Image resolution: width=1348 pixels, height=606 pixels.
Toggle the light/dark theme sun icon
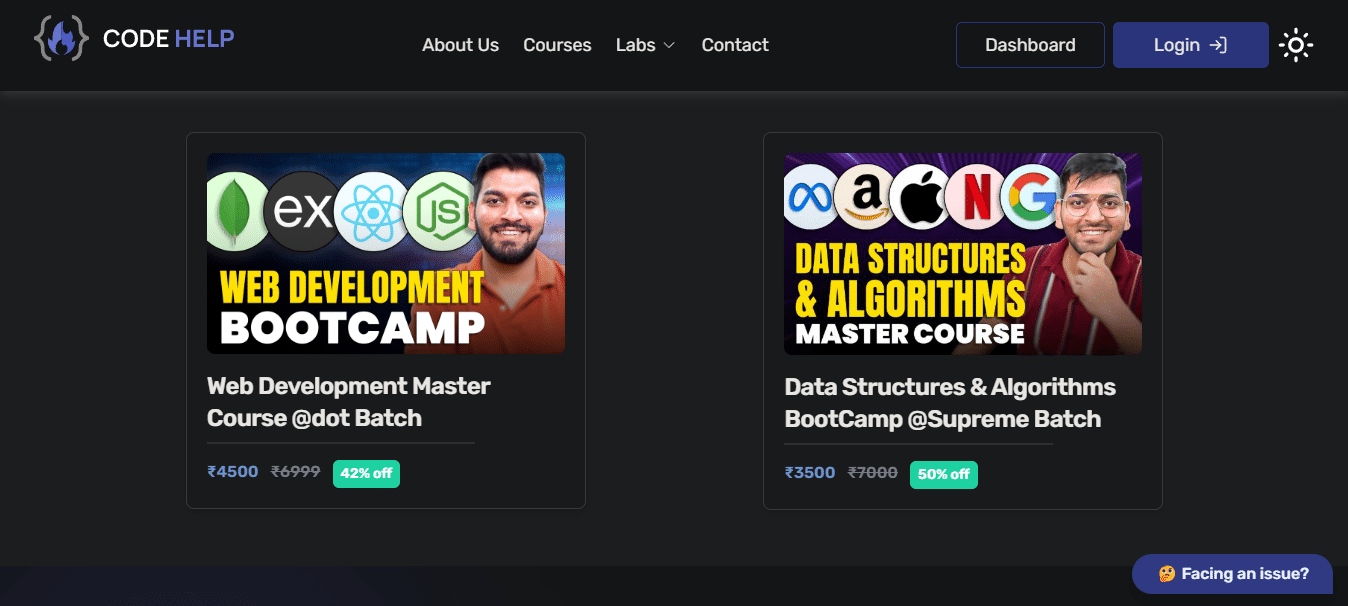[1296, 45]
